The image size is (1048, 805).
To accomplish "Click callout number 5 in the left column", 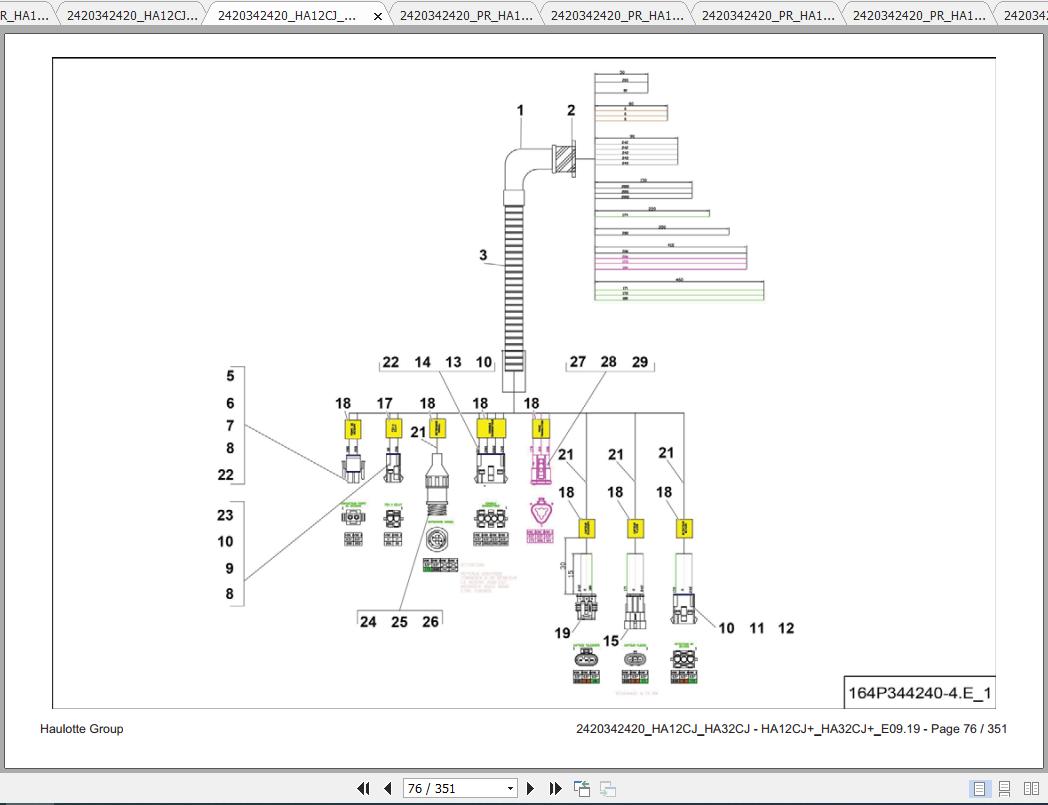I will pyautogui.click(x=230, y=376).
